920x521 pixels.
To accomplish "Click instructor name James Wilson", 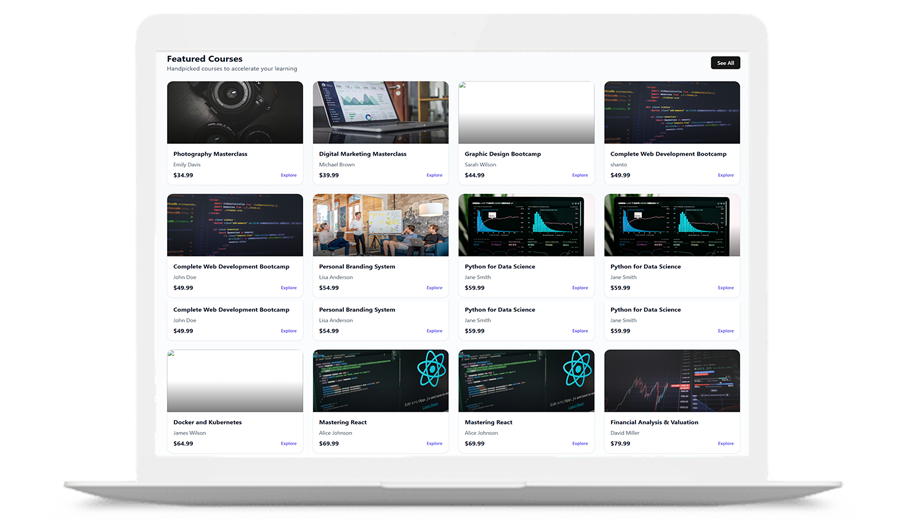I will click(190, 432).
